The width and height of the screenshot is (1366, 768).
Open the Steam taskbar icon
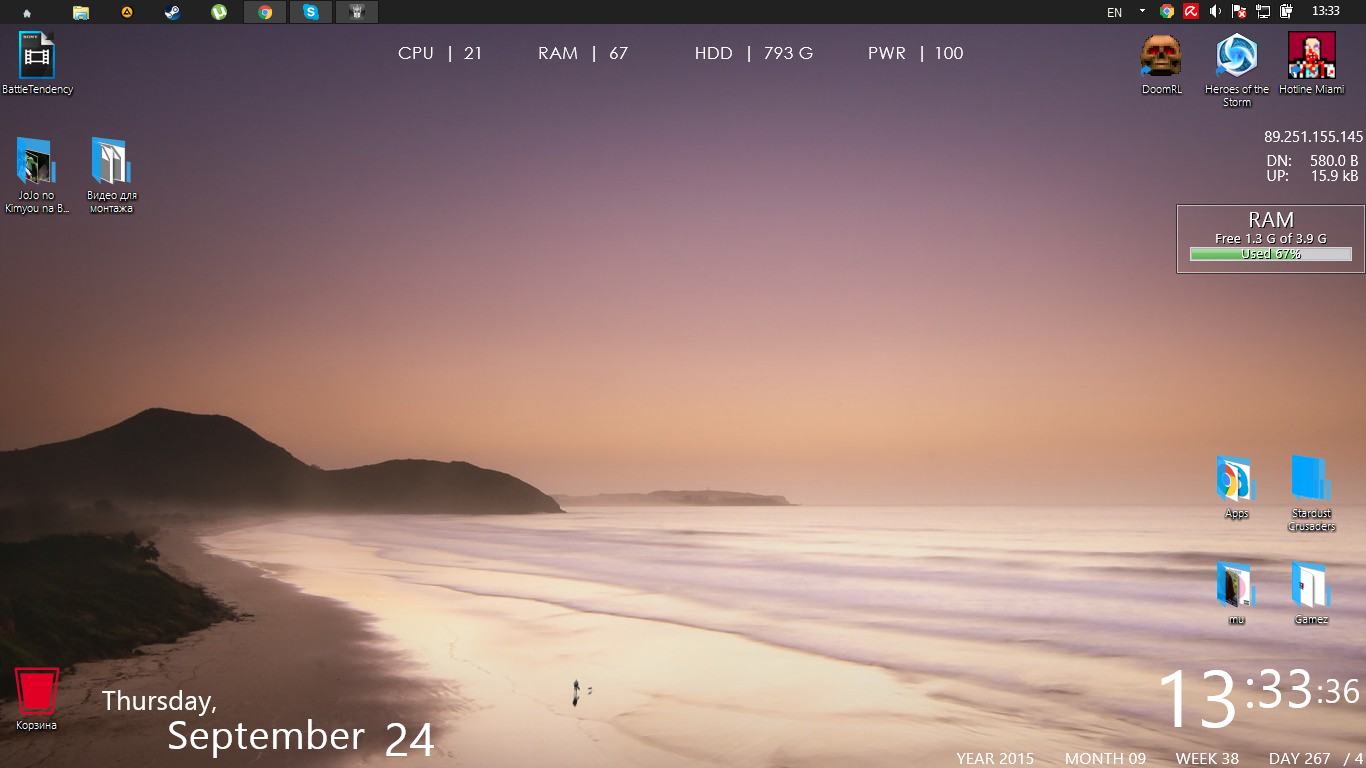click(x=172, y=12)
